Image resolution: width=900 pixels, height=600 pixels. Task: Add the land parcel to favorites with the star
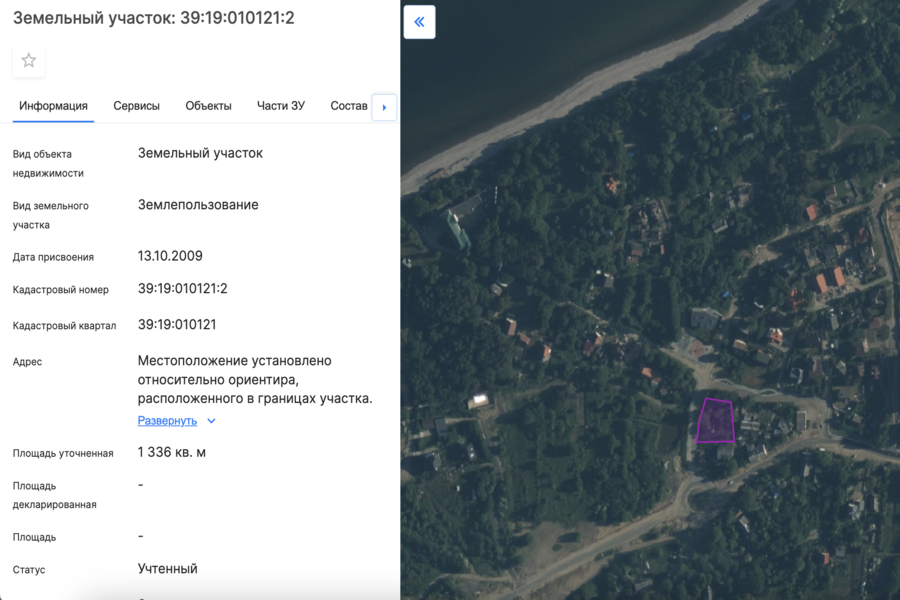click(x=29, y=61)
